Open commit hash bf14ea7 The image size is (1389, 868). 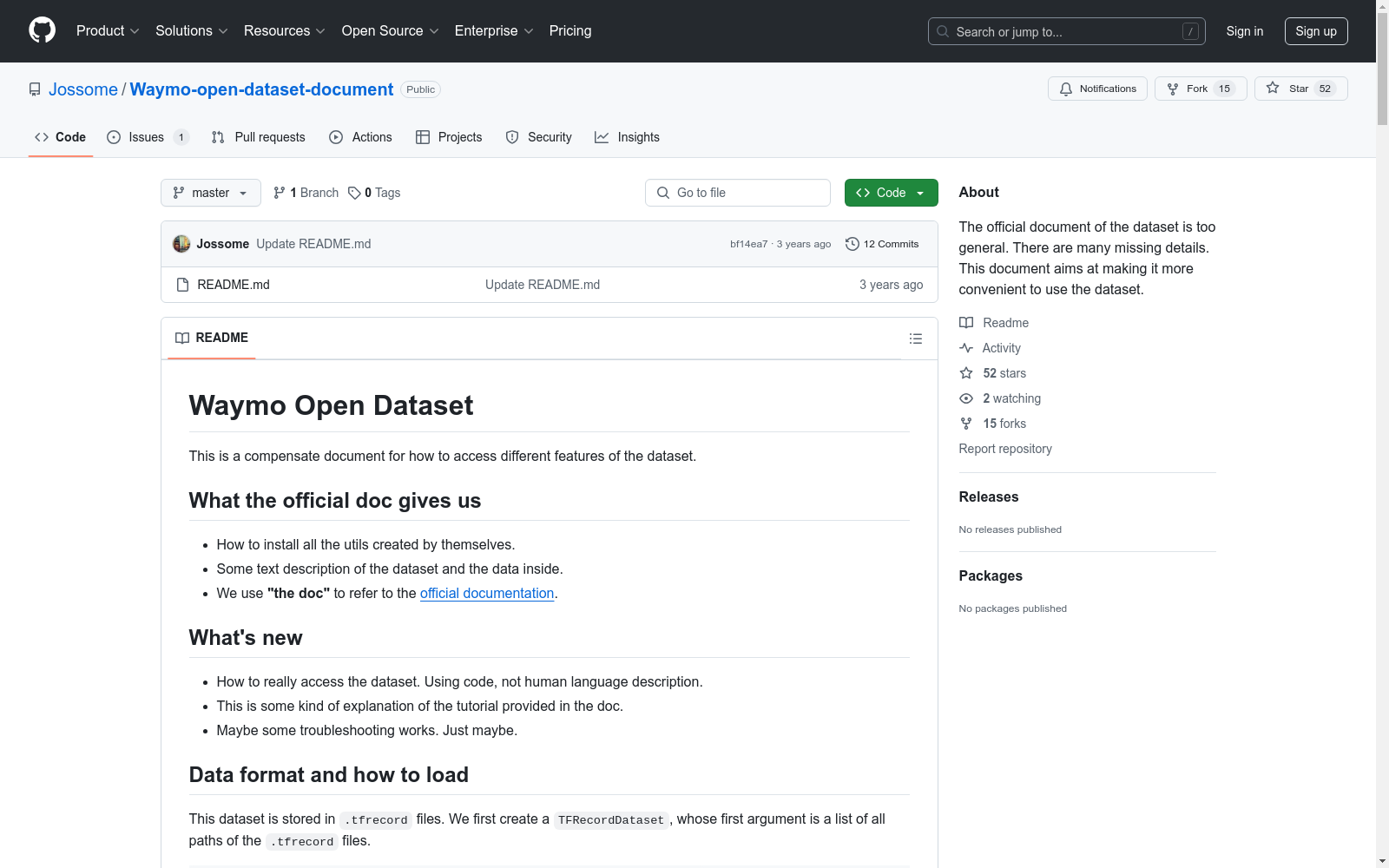click(x=748, y=244)
